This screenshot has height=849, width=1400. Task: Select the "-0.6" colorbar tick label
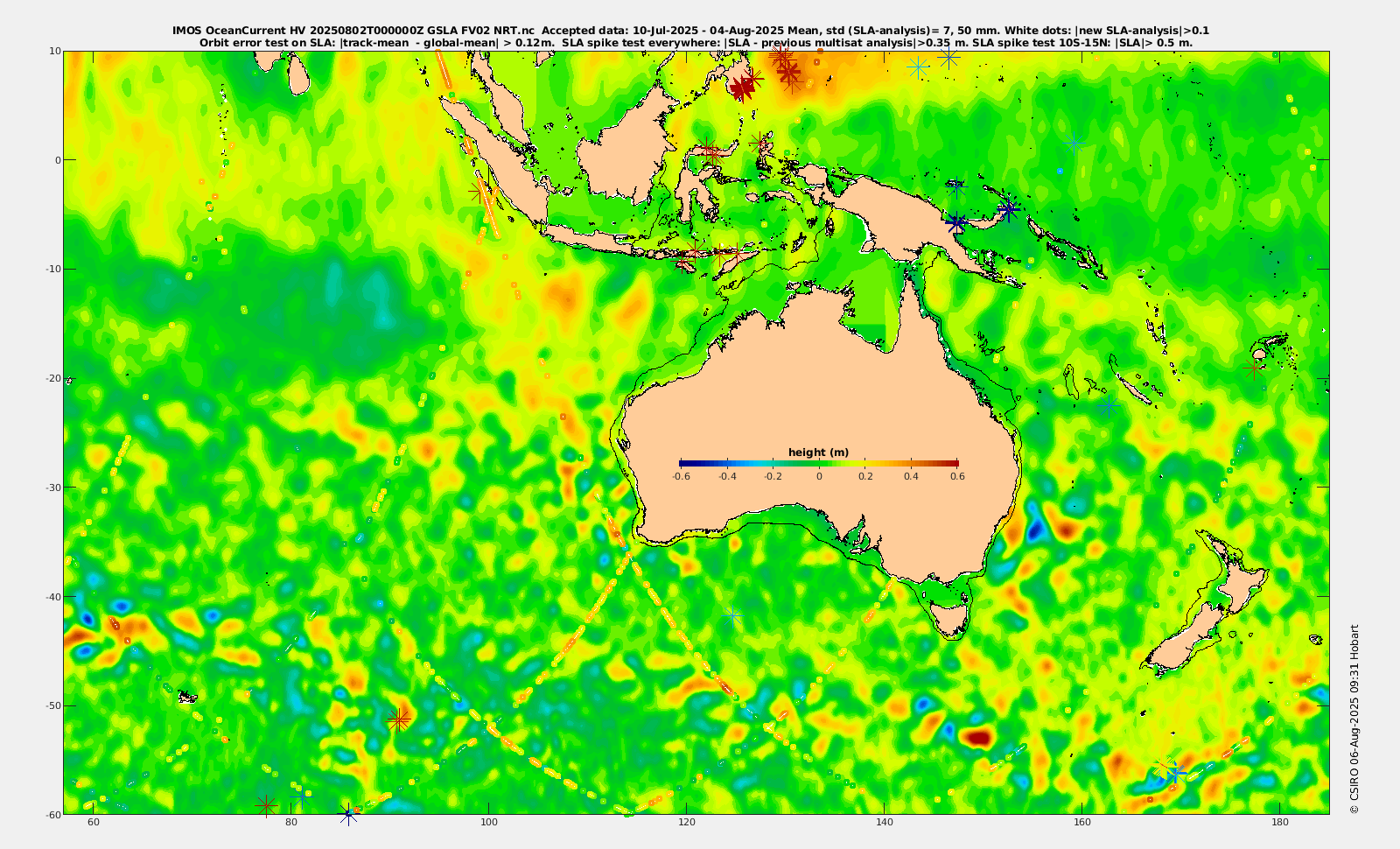681,476
